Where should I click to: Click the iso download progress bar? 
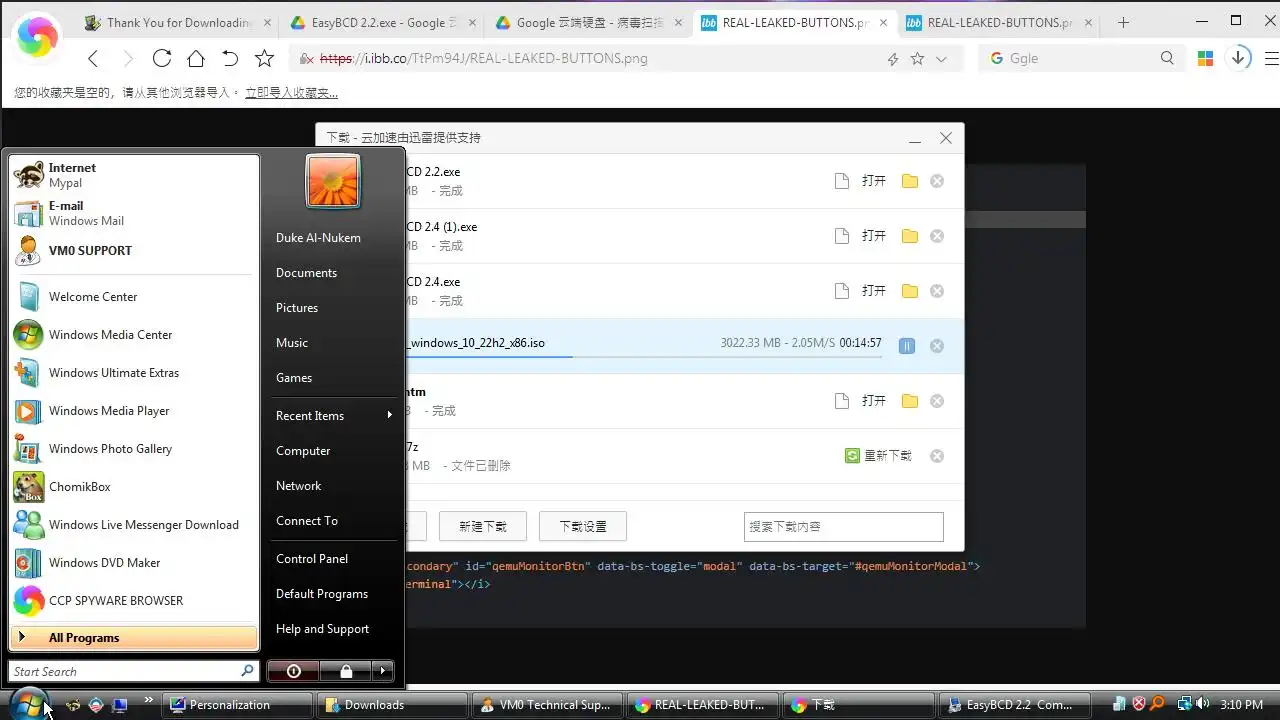coord(645,357)
